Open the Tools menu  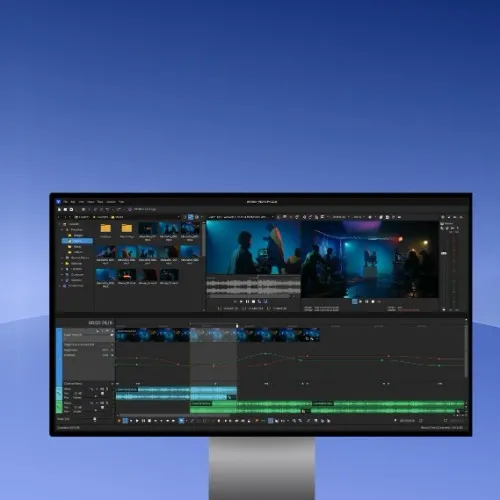click(x=100, y=202)
